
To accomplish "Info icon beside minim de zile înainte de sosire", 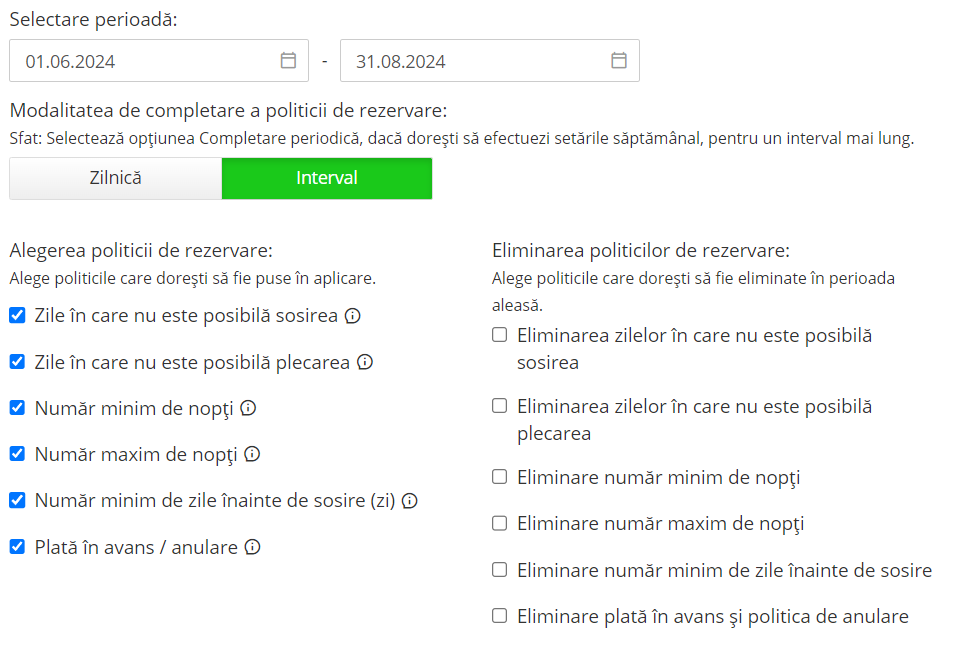I will (409, 500).
